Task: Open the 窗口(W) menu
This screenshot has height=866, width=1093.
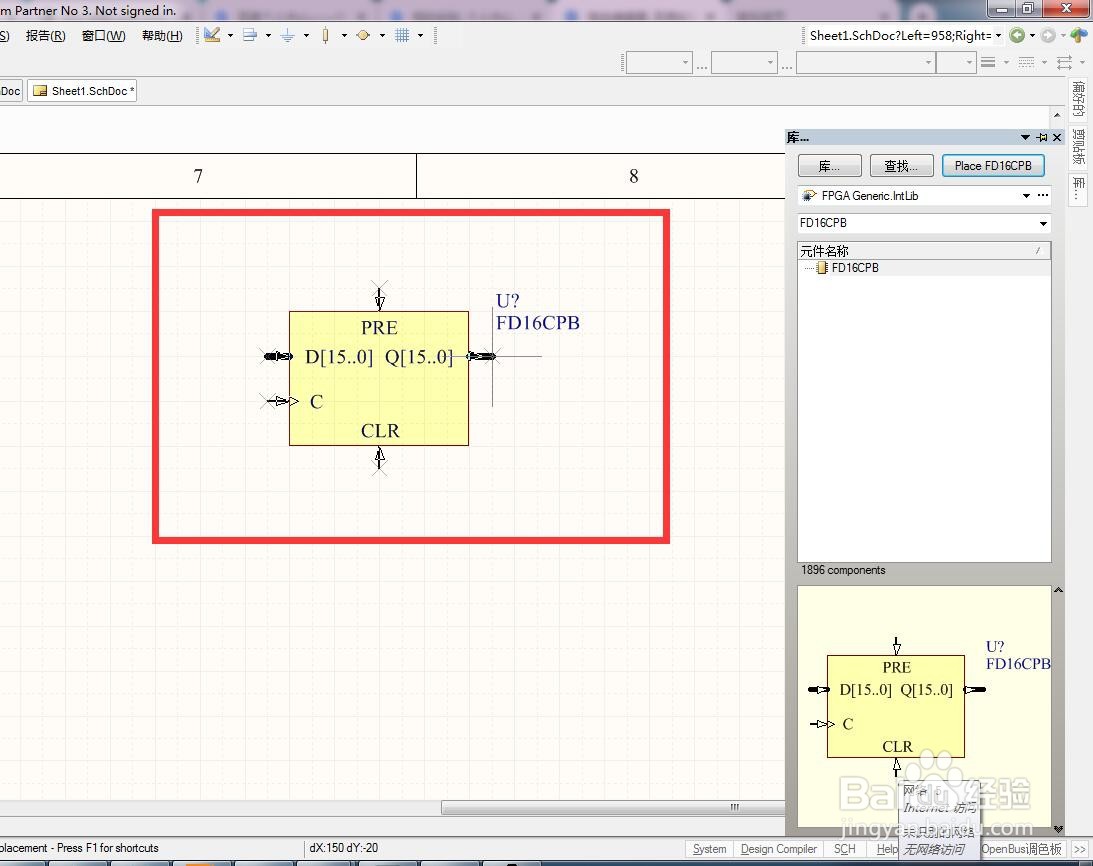Action: (103, 36)
